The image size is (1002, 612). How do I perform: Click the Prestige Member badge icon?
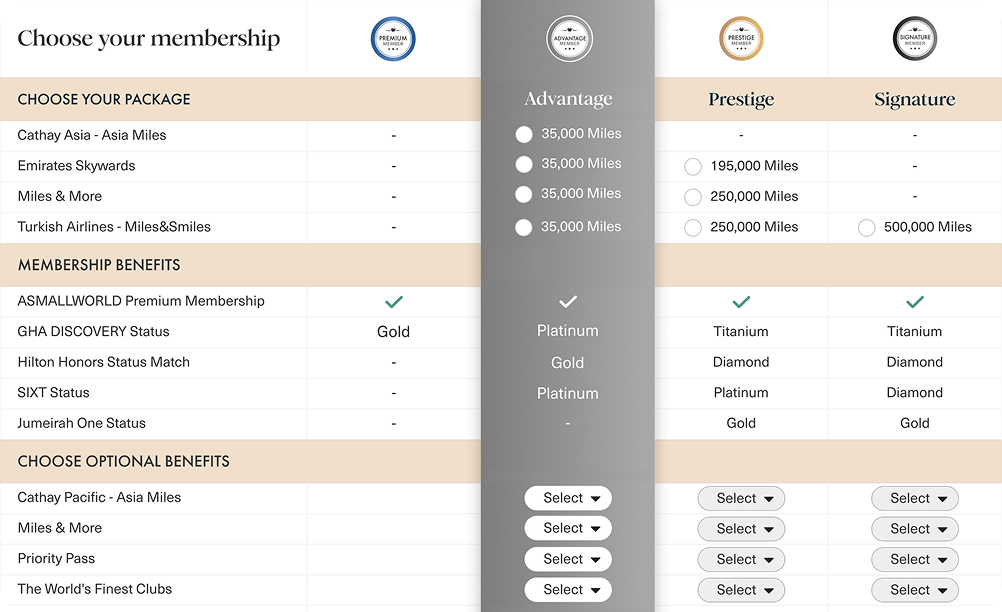click(x=741, y=38)
